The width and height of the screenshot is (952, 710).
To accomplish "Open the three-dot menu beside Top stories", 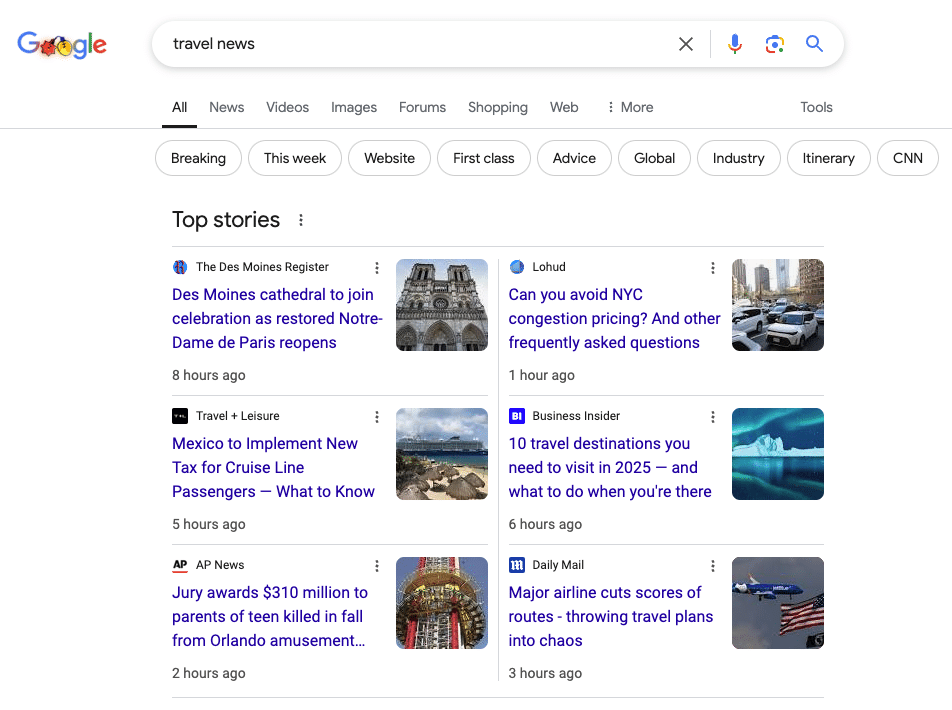I will click(301, 220).
